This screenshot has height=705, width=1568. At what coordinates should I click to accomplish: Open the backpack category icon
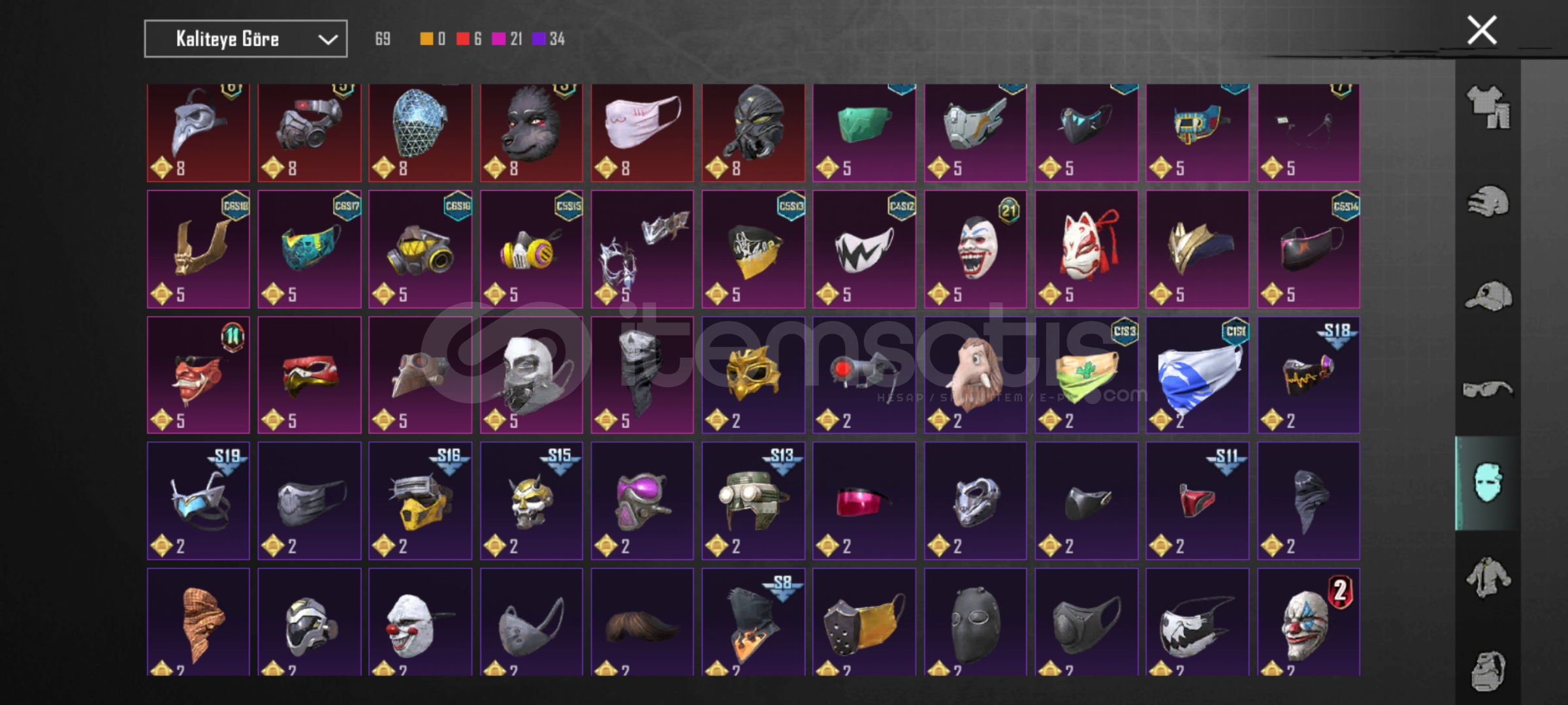click(x=1488, y=670)
